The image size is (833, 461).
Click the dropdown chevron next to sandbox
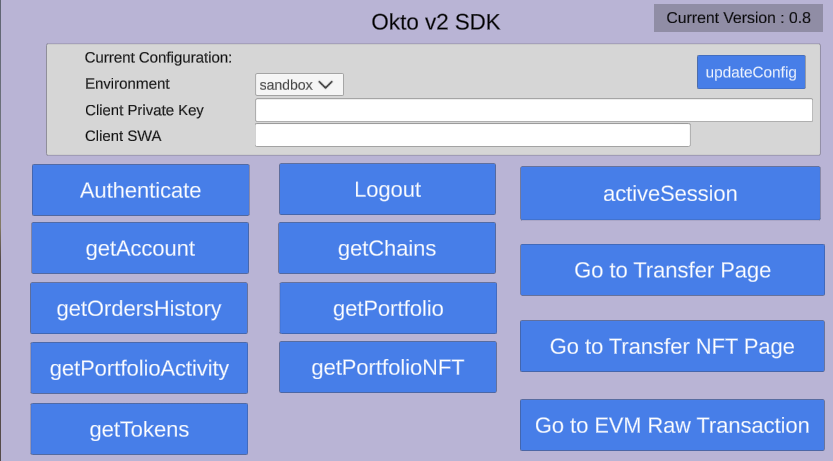click(325, 85)
